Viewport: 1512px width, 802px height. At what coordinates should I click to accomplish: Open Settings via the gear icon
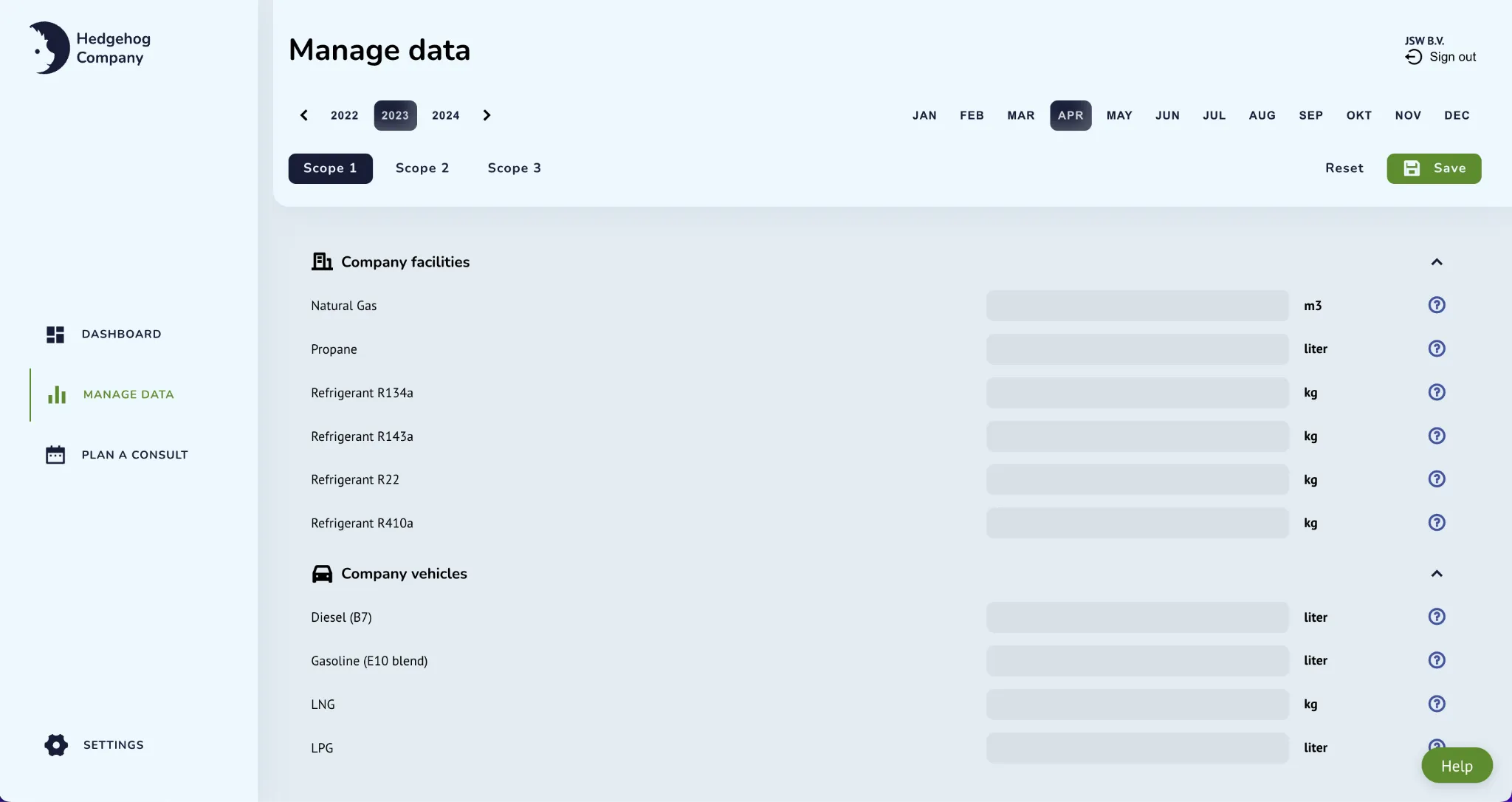56,745
